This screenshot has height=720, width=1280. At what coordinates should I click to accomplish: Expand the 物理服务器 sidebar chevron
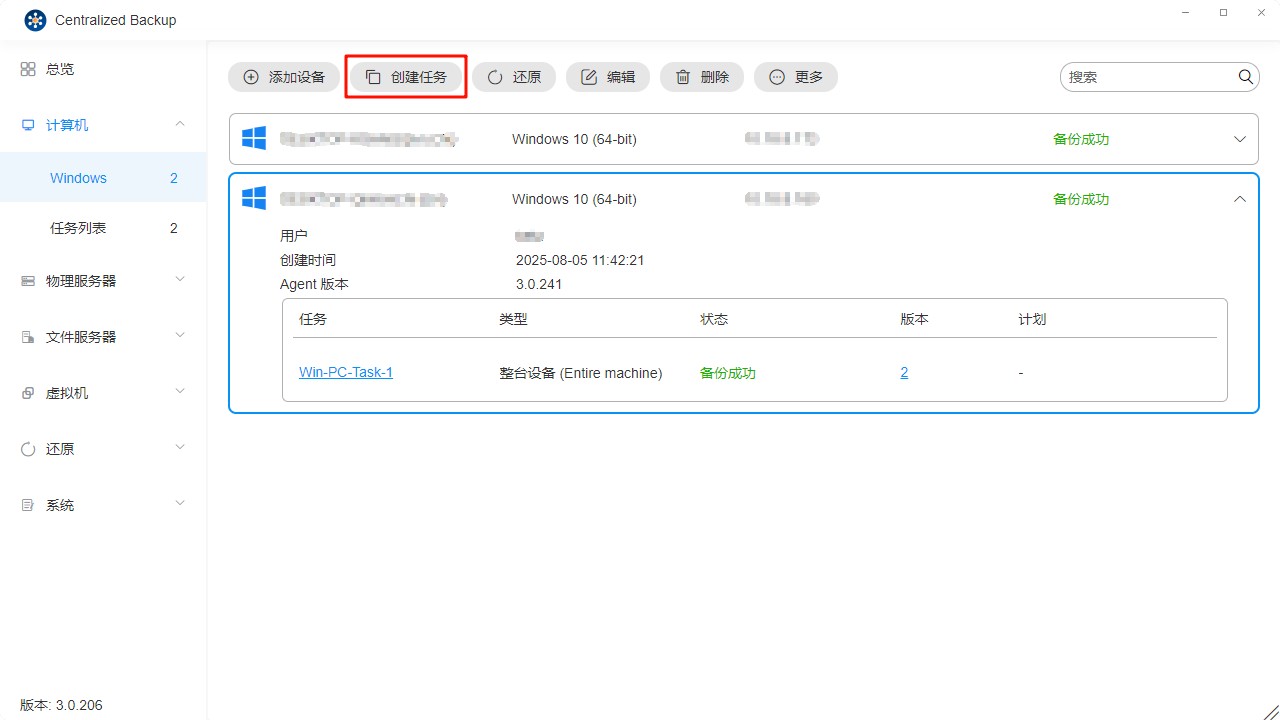click(x=180, y=281)
